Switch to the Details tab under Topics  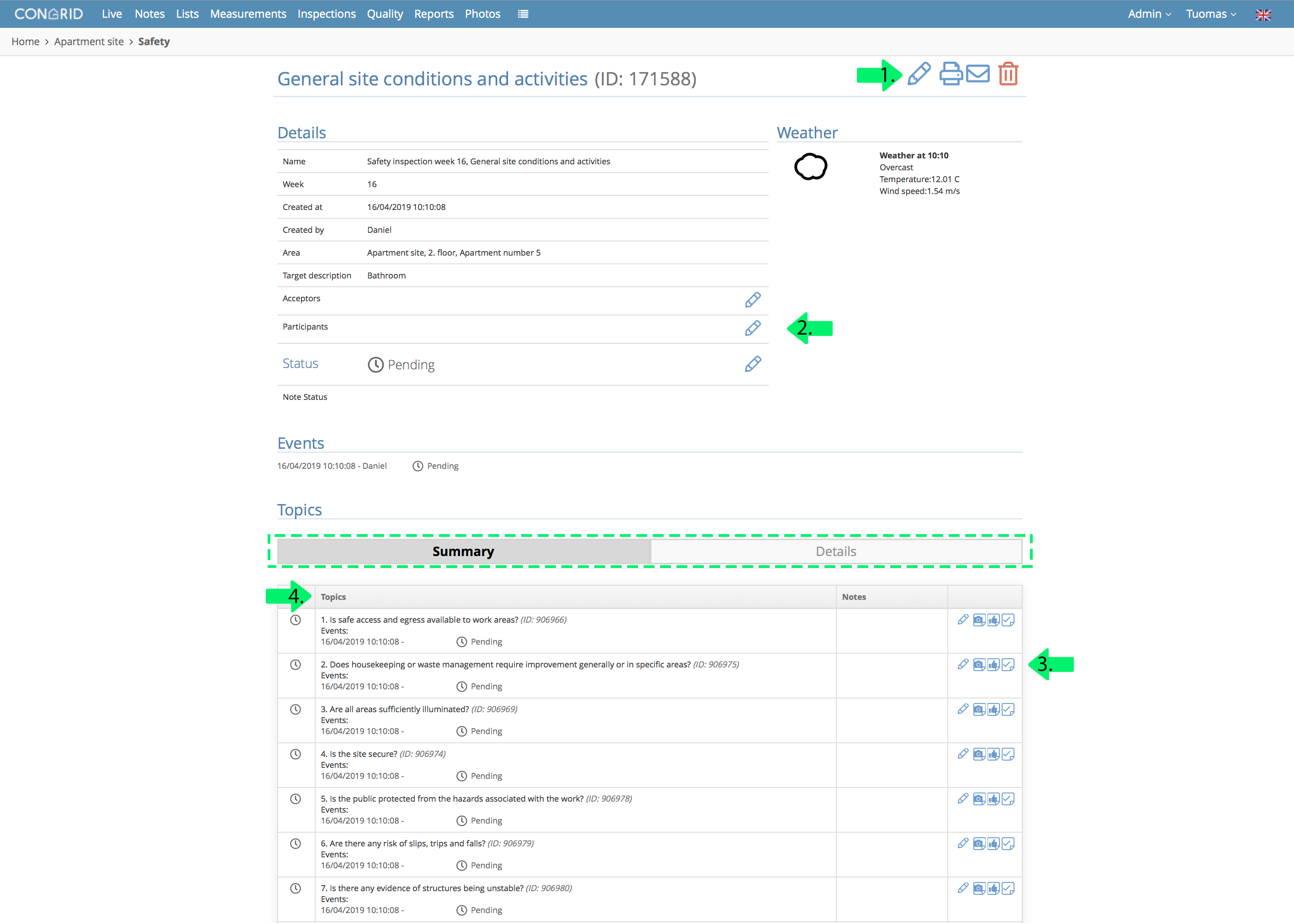click(836, 551)
